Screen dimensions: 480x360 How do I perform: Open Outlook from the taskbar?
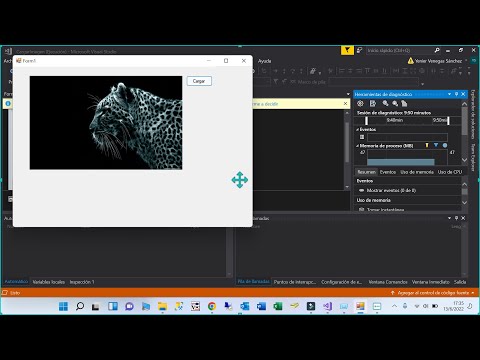(245, 306)
